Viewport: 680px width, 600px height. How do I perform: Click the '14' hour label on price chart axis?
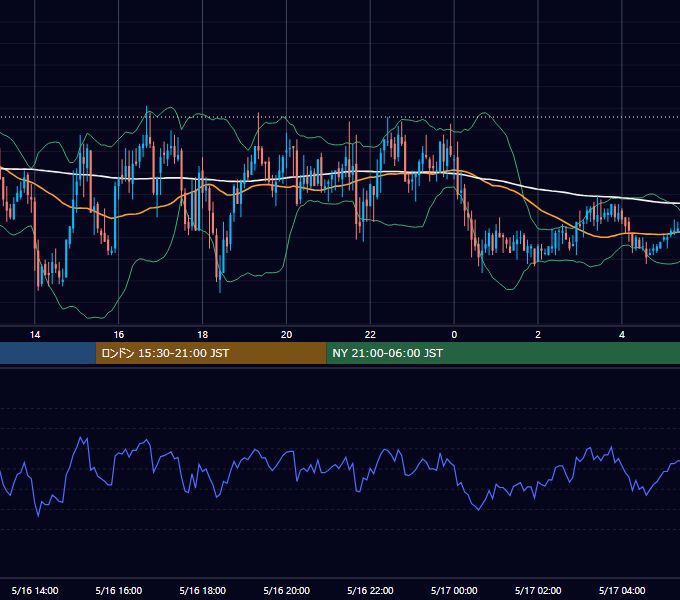click(x=35, y=335)
